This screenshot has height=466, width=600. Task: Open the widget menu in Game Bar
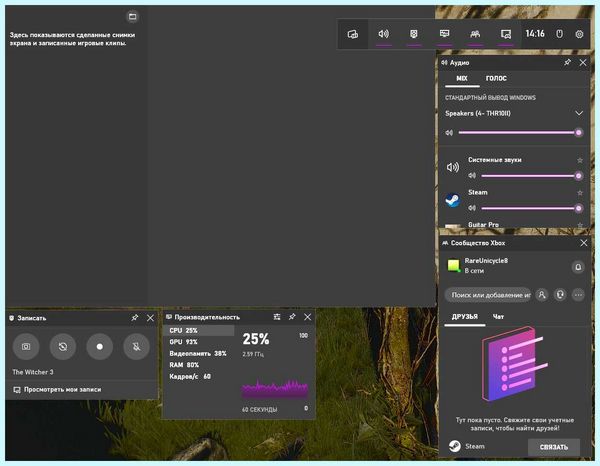[x=352, y=34]
